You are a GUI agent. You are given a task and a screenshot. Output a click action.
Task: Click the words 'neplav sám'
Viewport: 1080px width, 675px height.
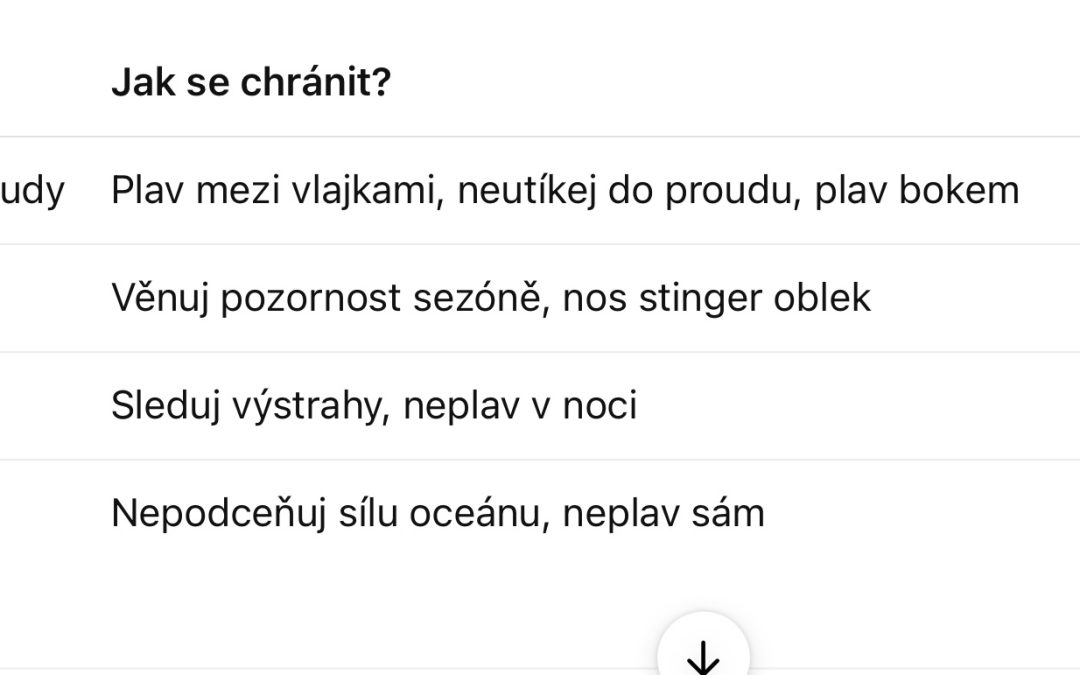click(x=663, y=514)
